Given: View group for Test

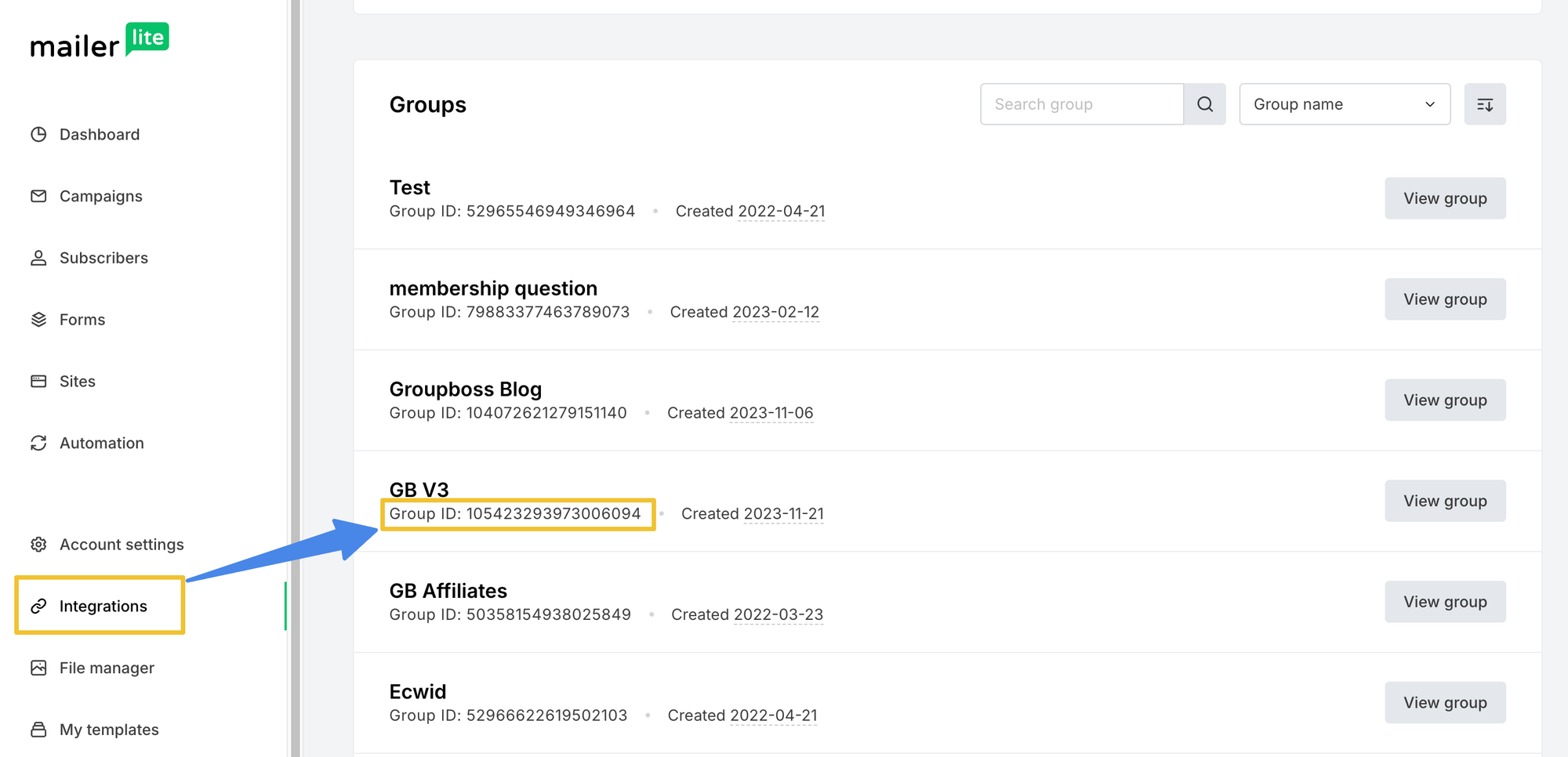Looking at the screenshot, I should [x=1445, y=198].
